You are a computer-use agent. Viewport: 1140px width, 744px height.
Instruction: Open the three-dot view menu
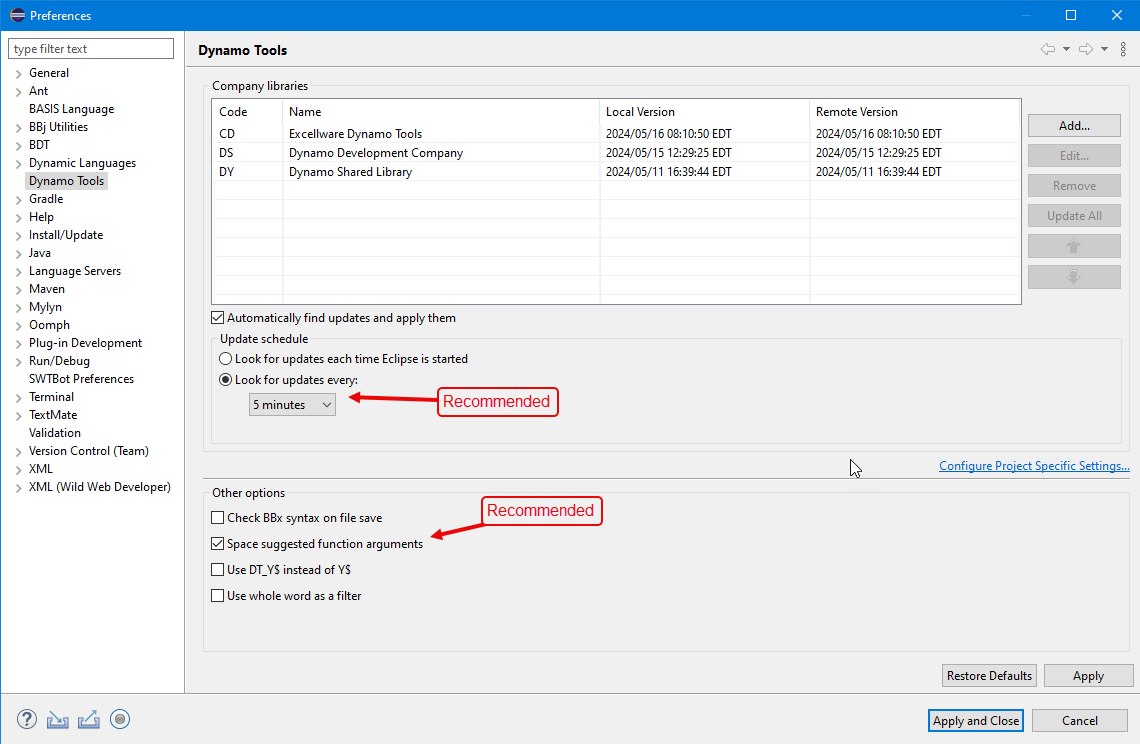(1123, 49)
